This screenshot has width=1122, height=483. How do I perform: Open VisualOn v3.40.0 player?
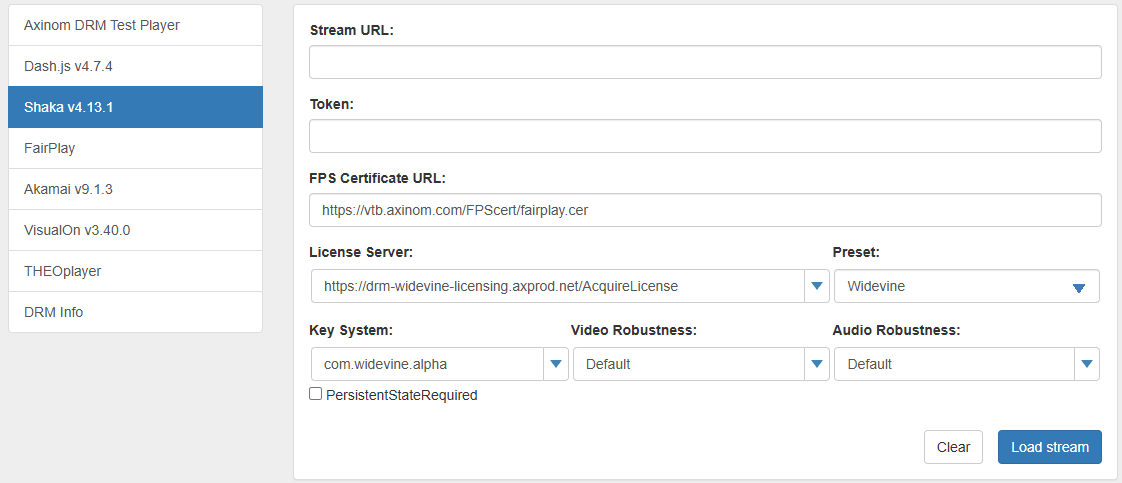tap(77, 230)
